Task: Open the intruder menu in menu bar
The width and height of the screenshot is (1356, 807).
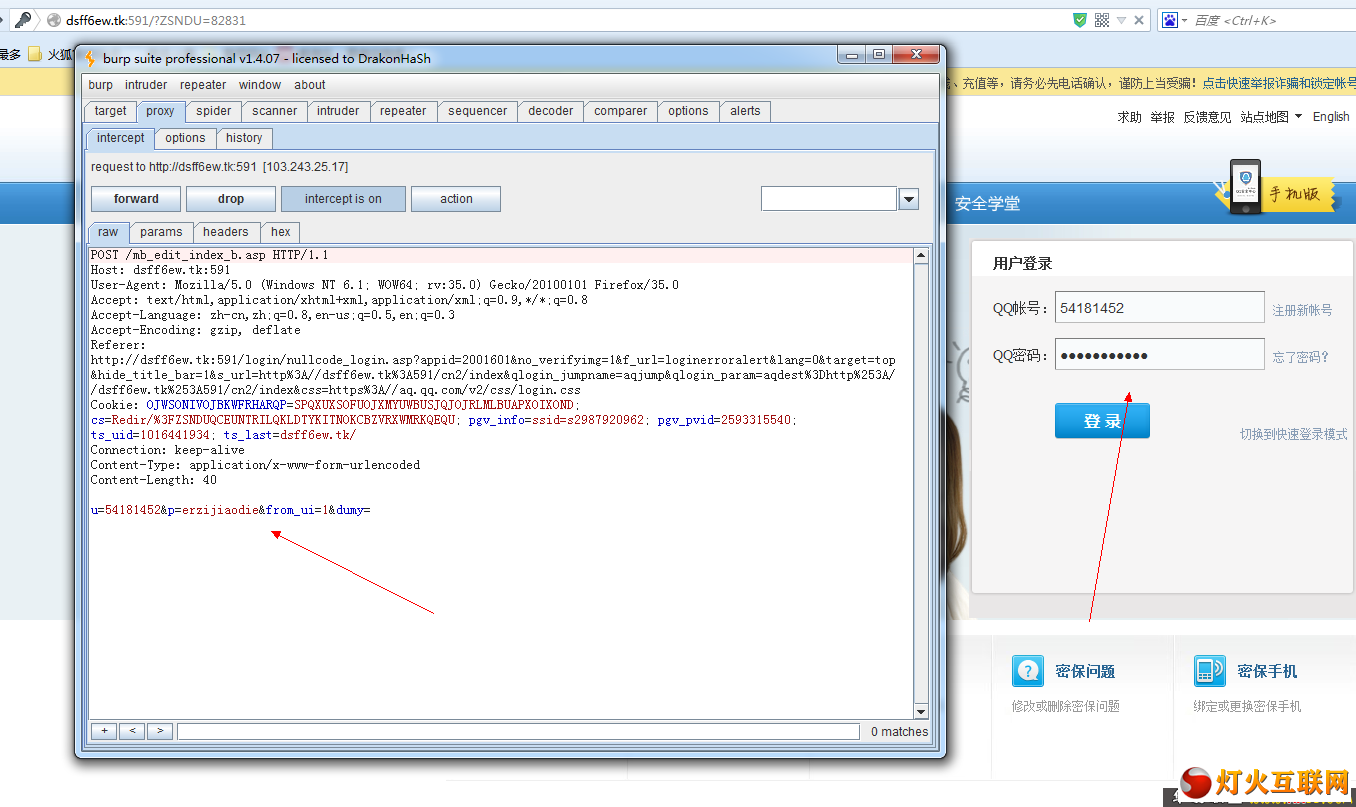Action: coord(146,85)
